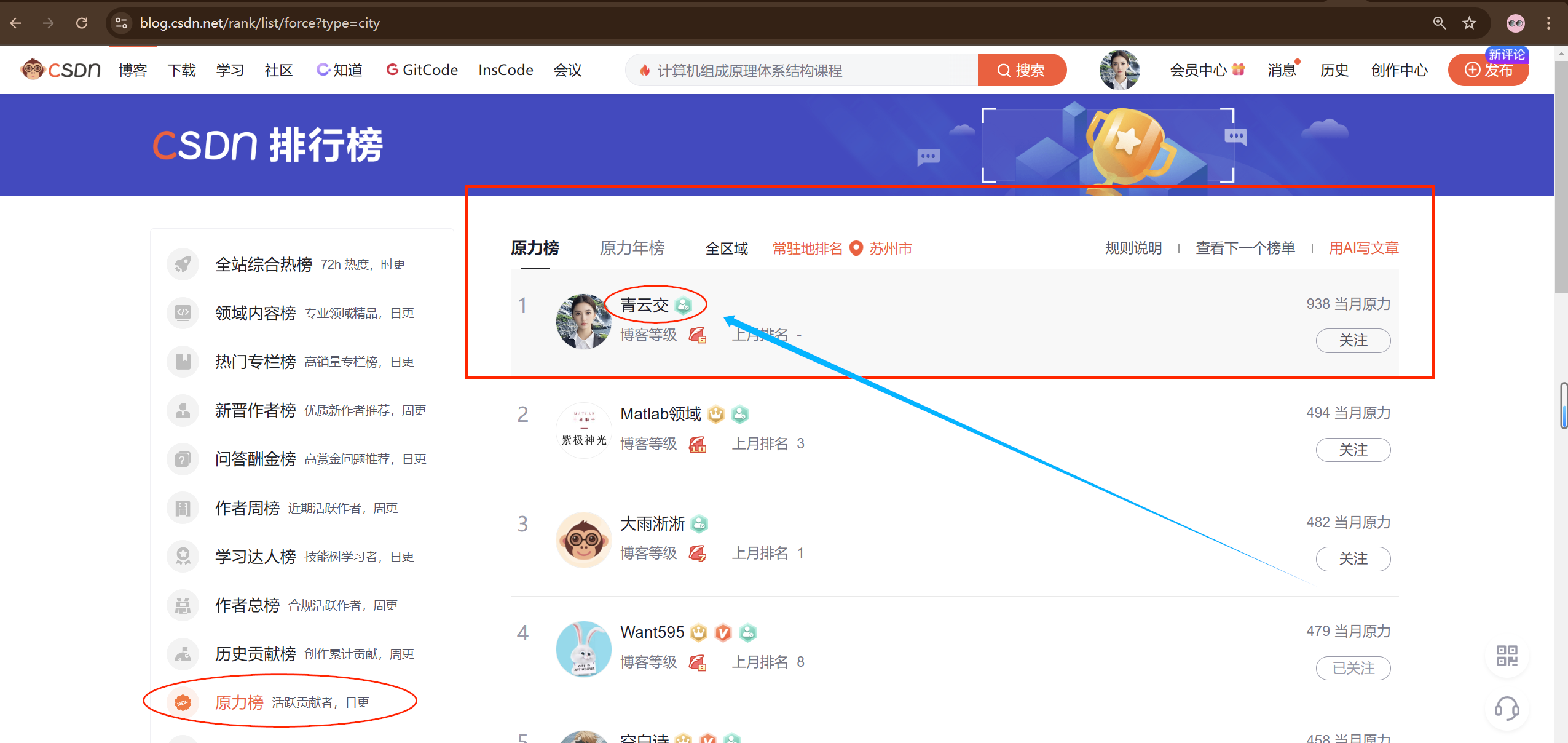Open site information icon in address bar
Screen dimensions: 1568x743
(121, 23)
